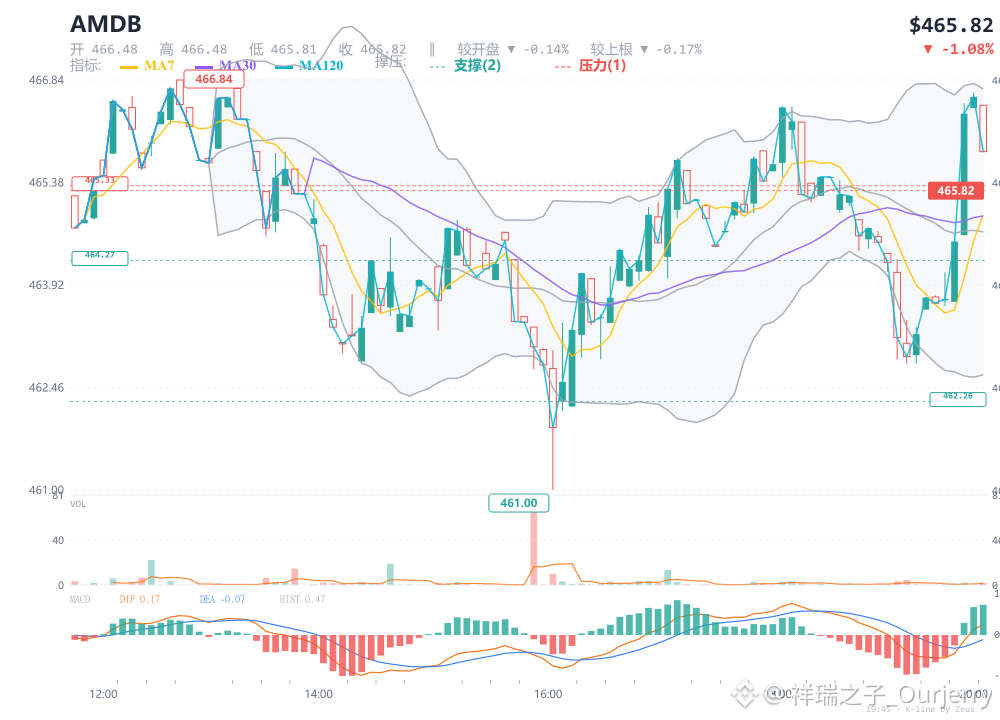Click the HIST 0.47 value
Viewport: 1000px width, 720px height.
[302, 599]
